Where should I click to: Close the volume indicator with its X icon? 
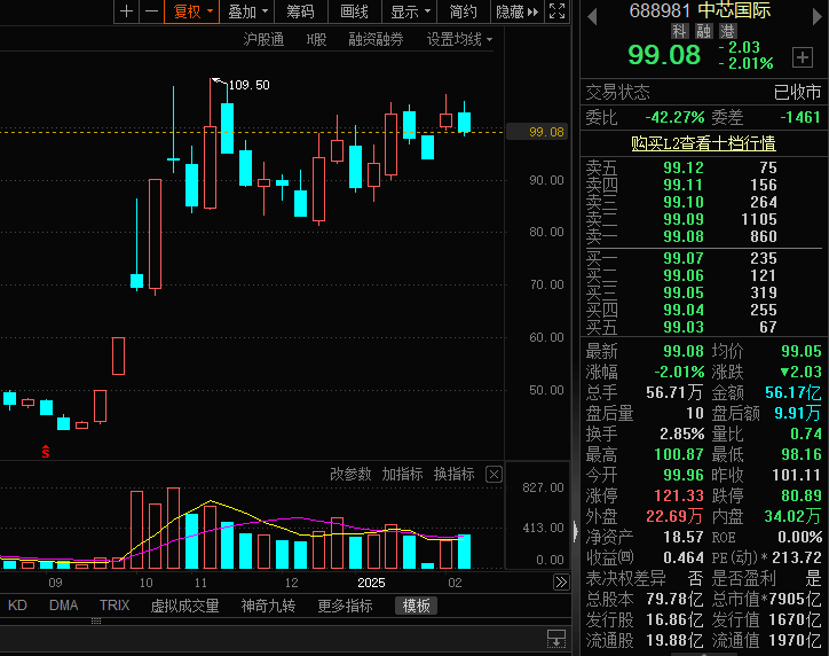pos(493,474)
